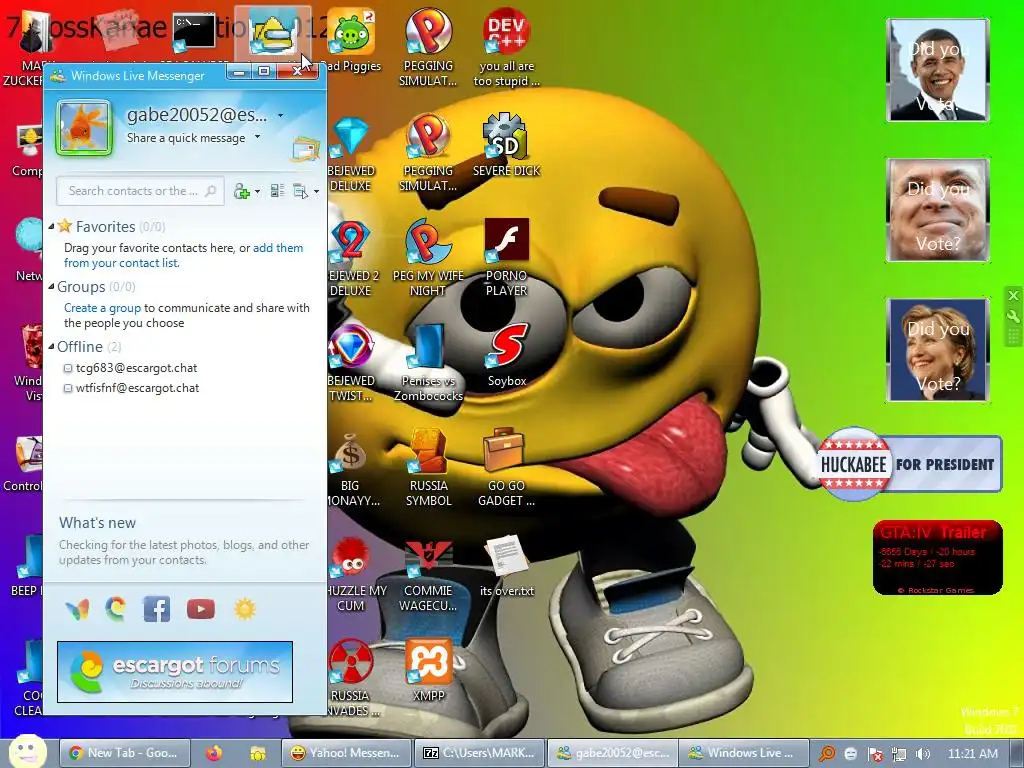Screen dimensions: 1024x768
Task: Click the McCain 'Did you Vote?' gadget
Action: pyautogui.click(x=938, y=210)
